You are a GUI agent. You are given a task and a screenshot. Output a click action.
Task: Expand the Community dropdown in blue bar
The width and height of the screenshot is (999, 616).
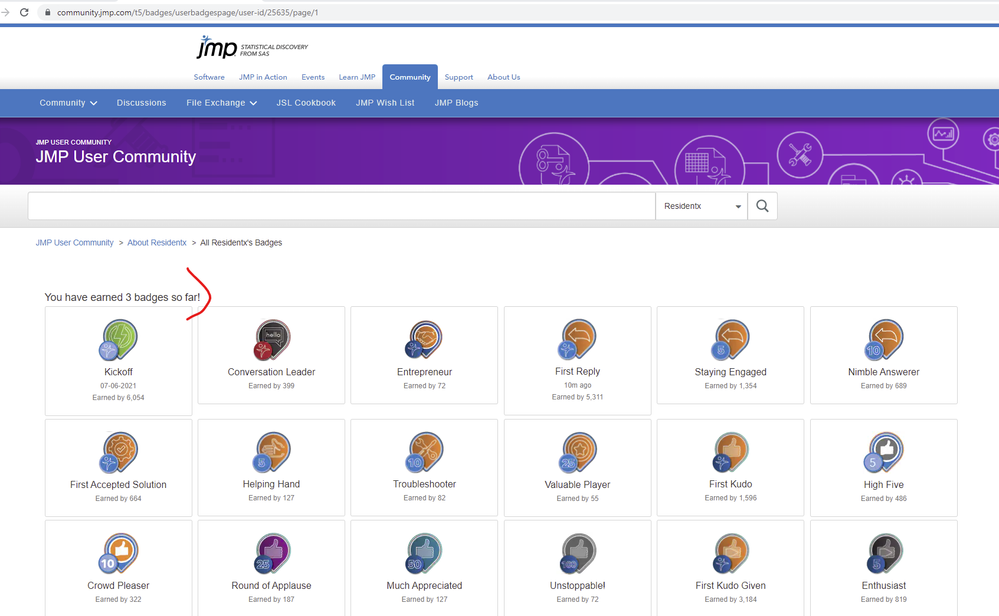[68, 103]
